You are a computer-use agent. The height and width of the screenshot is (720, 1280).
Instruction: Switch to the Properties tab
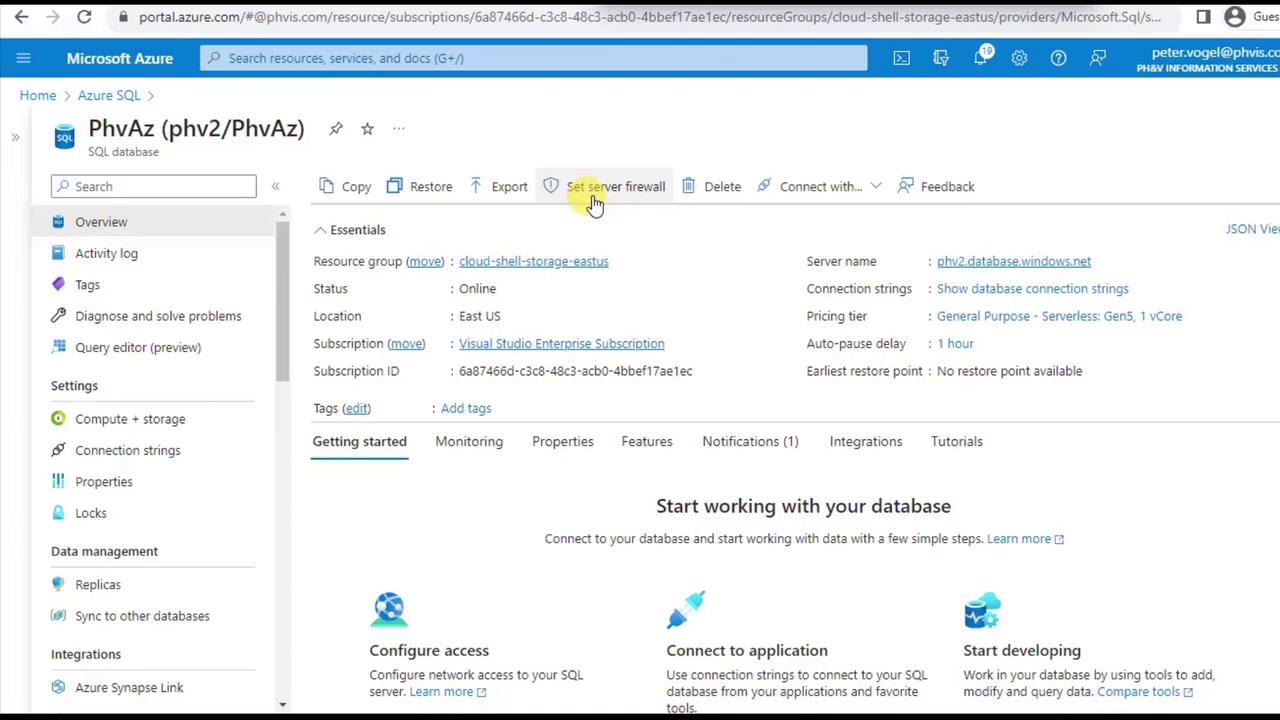563,441
